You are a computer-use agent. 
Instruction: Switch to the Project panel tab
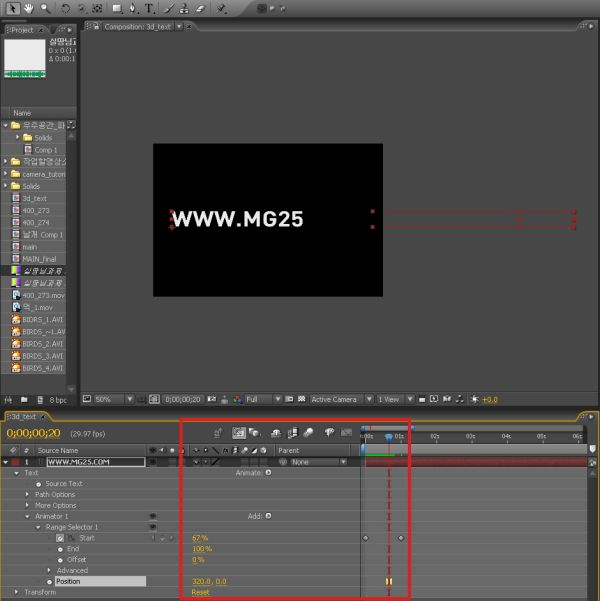point(23,30)
